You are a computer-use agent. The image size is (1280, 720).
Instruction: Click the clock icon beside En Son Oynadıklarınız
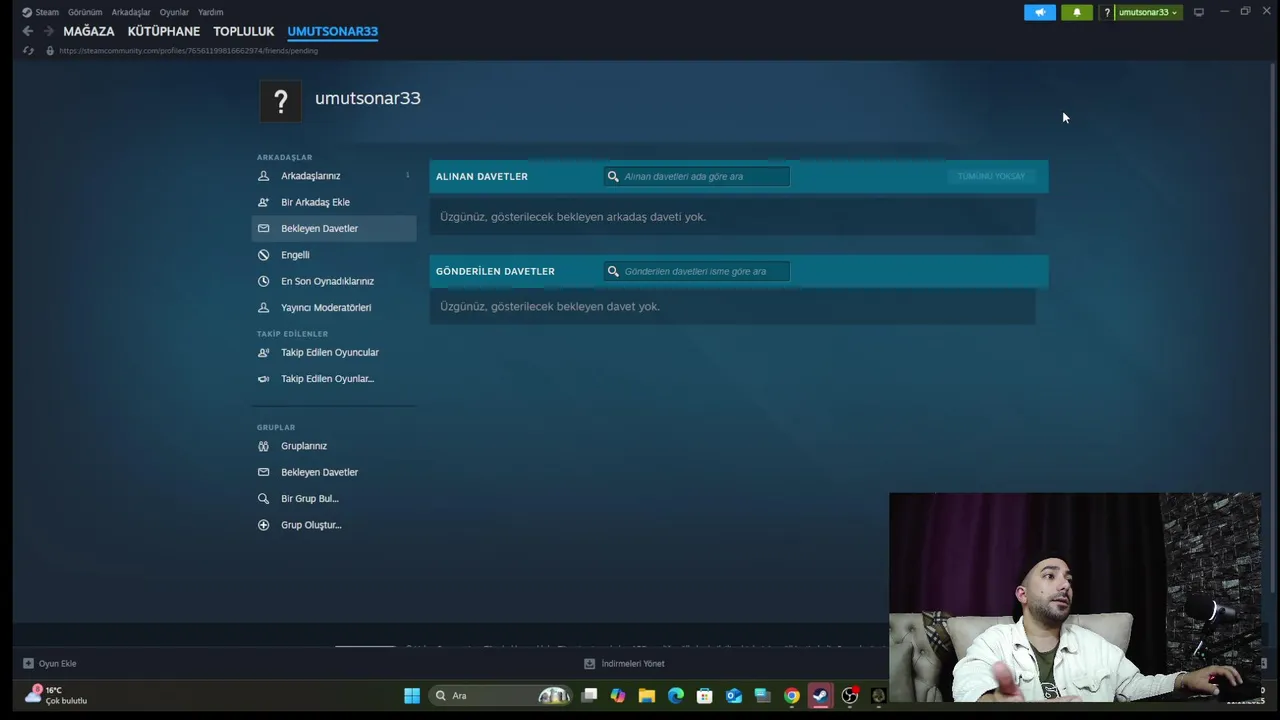coord(264,281)
